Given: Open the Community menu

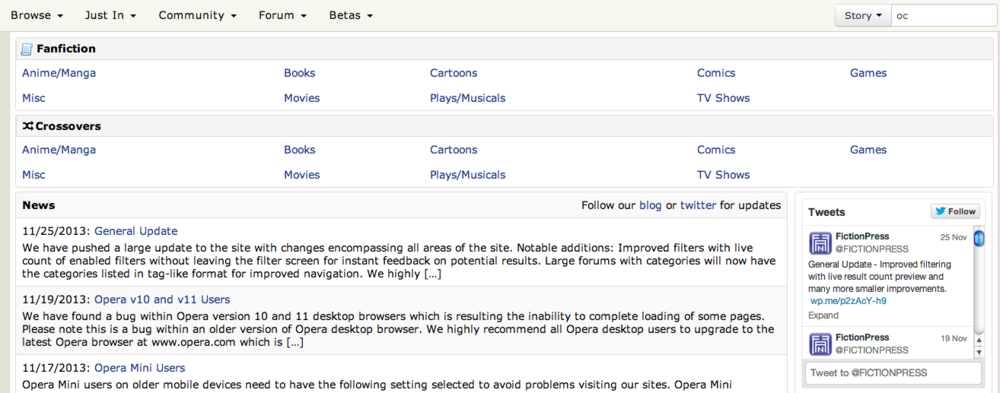Looking at the screenshot, I should (x=198, y=15).
